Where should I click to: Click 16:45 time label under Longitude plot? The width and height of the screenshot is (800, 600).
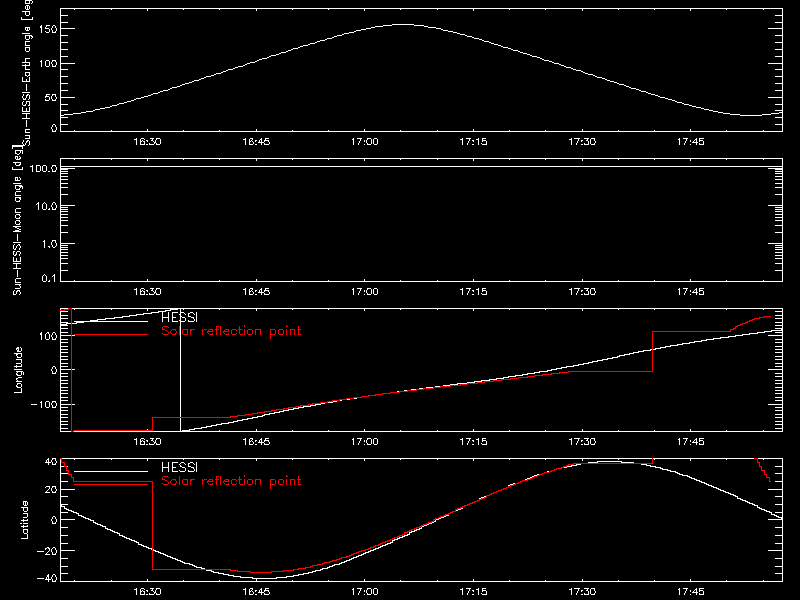[x=256, y=442]
